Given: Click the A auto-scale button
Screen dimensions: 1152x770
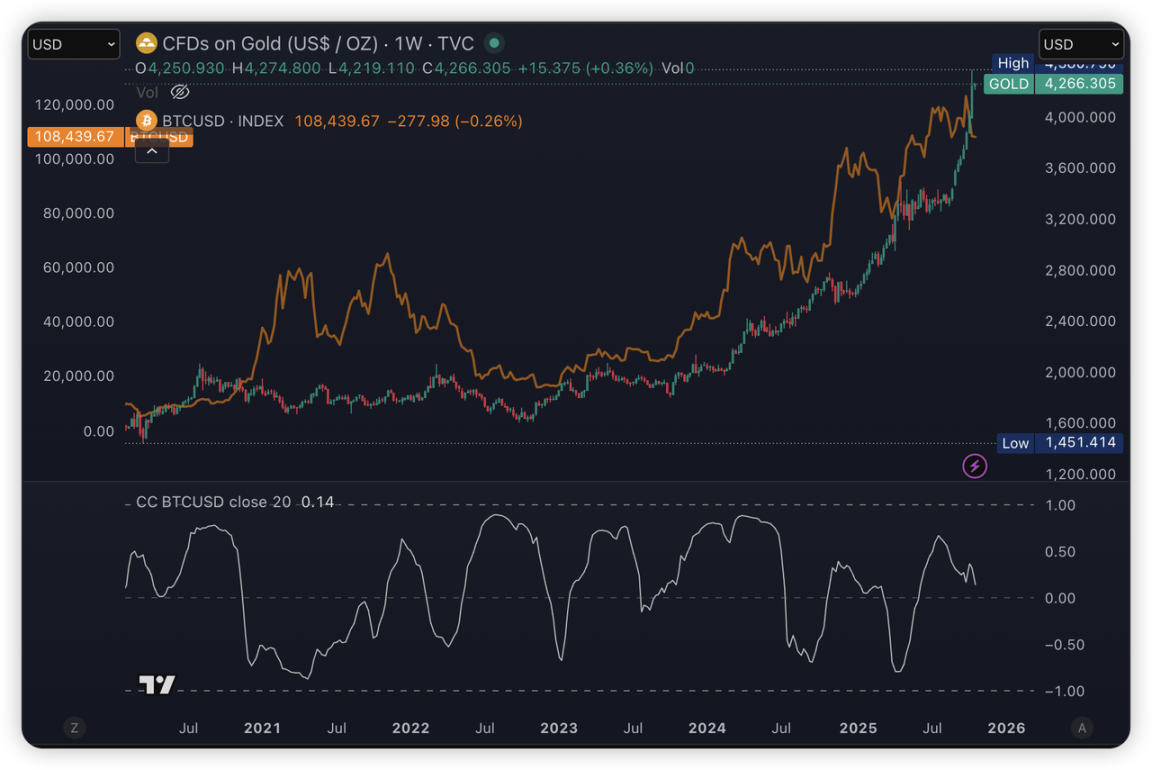Looking at the screenshot, I should pos(1081,728).
